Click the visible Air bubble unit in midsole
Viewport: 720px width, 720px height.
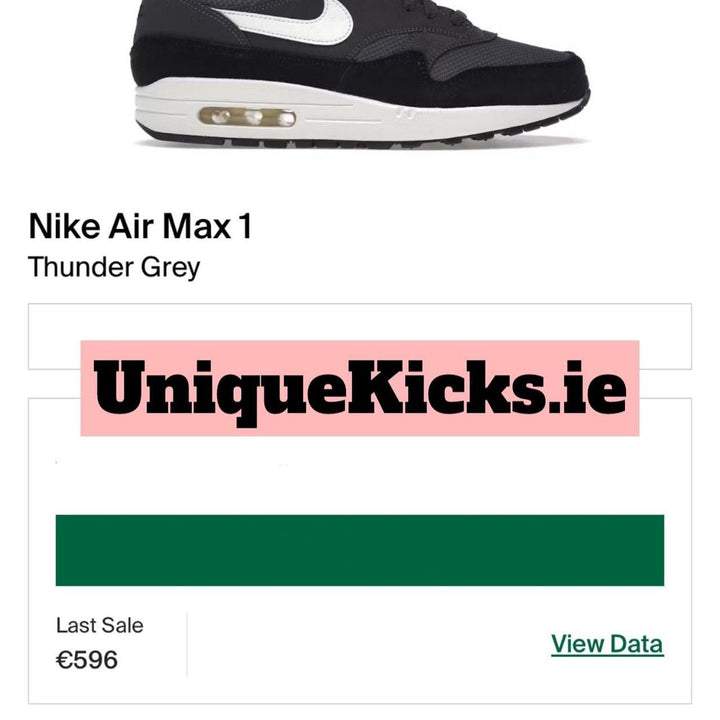point(247,117)
